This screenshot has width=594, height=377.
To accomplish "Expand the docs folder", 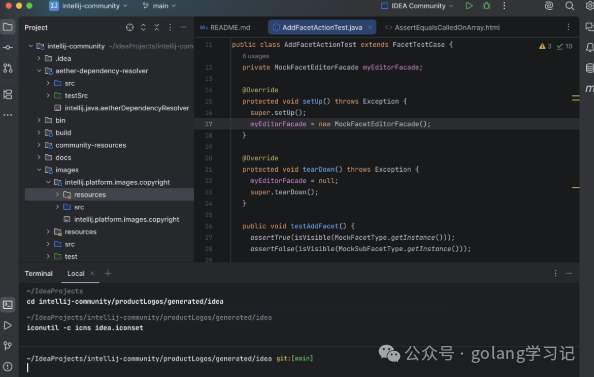I will click(39, 157).
